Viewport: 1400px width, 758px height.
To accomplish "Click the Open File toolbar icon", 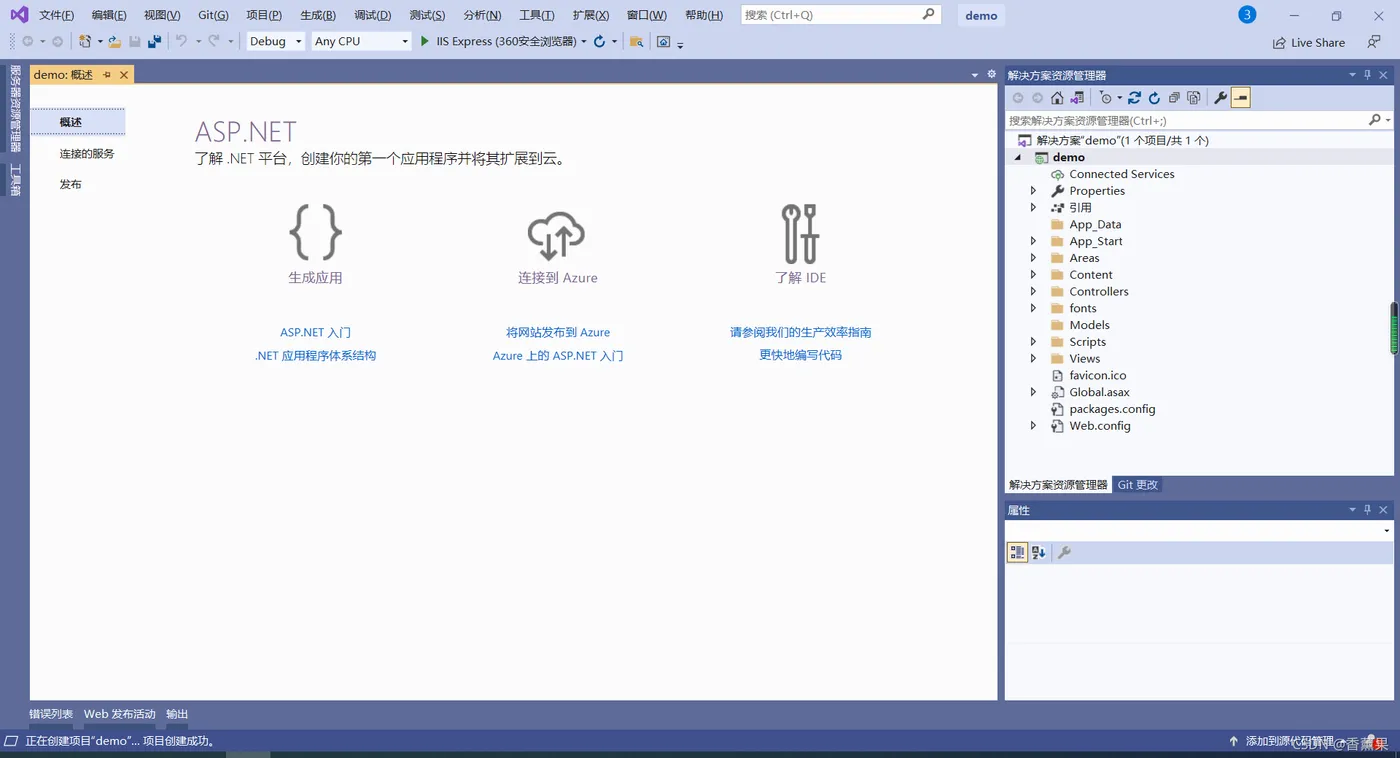I will [115, 41].
